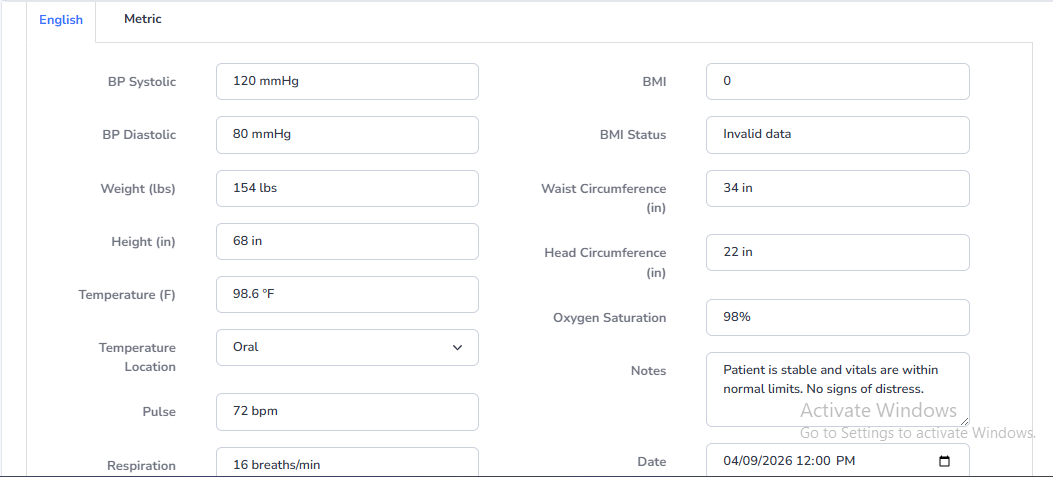Switch to the Metric tab
The image size is (1053, 477).
pos(142,19)
